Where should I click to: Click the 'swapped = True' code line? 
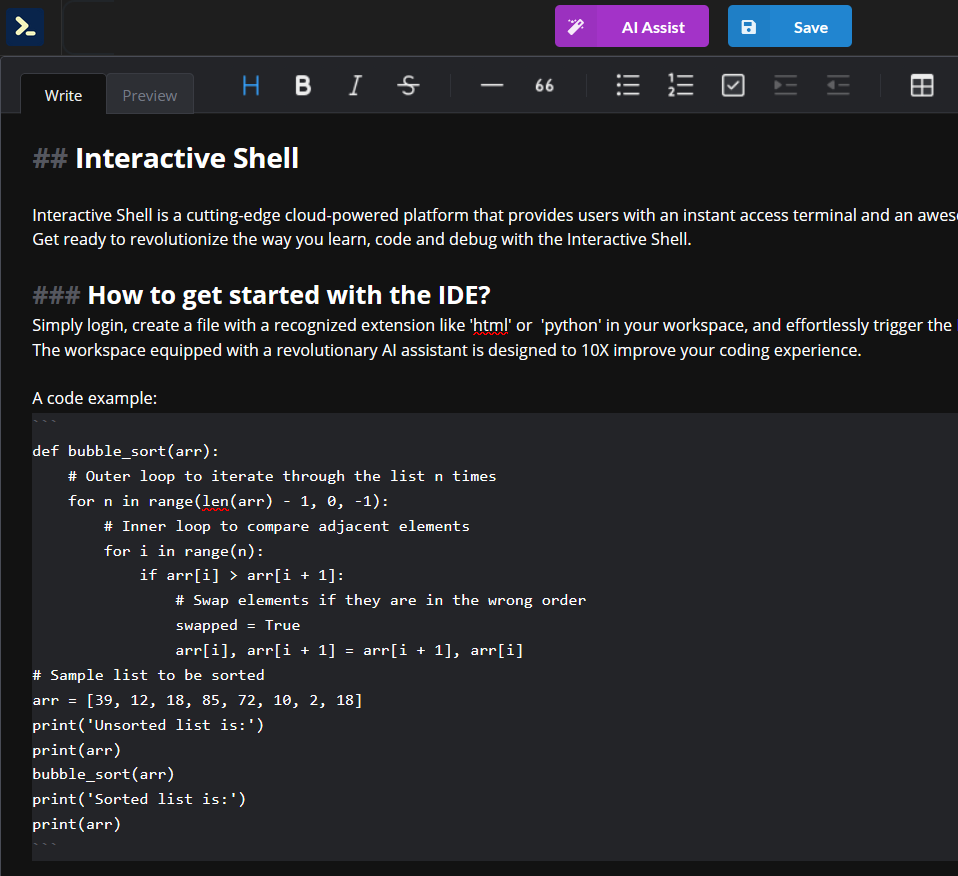238,626
